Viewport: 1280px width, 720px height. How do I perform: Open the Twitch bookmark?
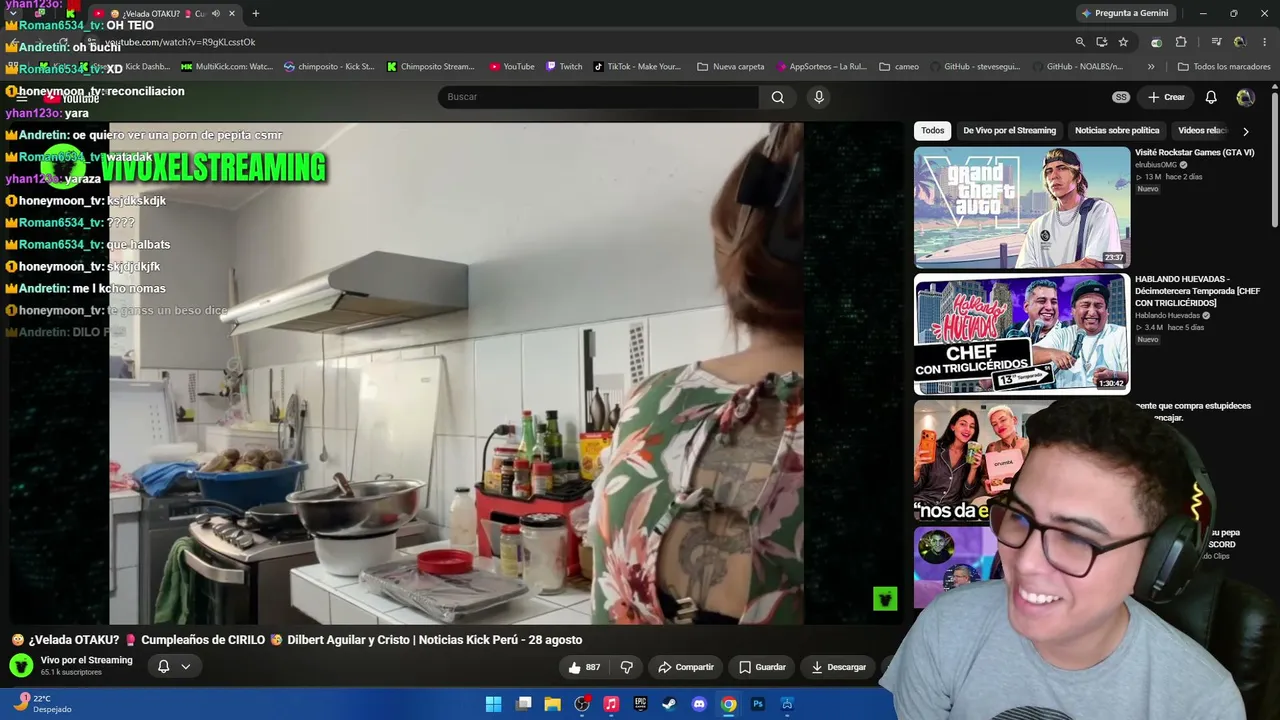[565, 67]
